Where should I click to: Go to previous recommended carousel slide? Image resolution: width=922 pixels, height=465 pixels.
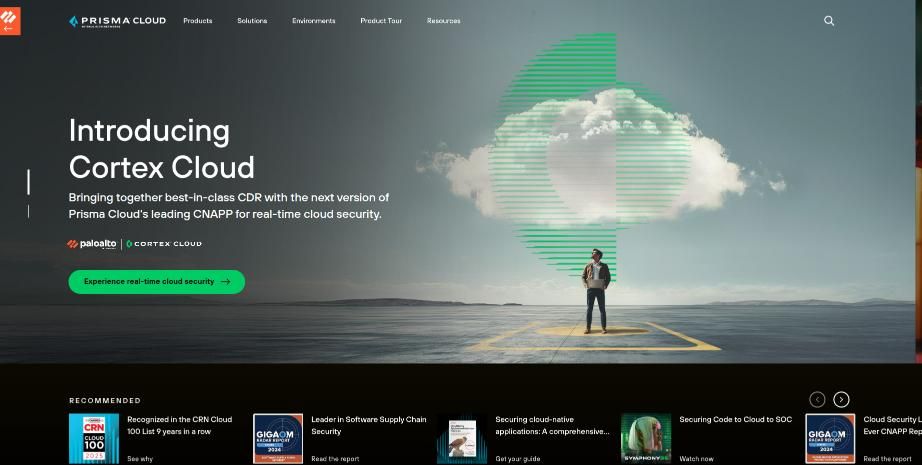tap(817, 400)
